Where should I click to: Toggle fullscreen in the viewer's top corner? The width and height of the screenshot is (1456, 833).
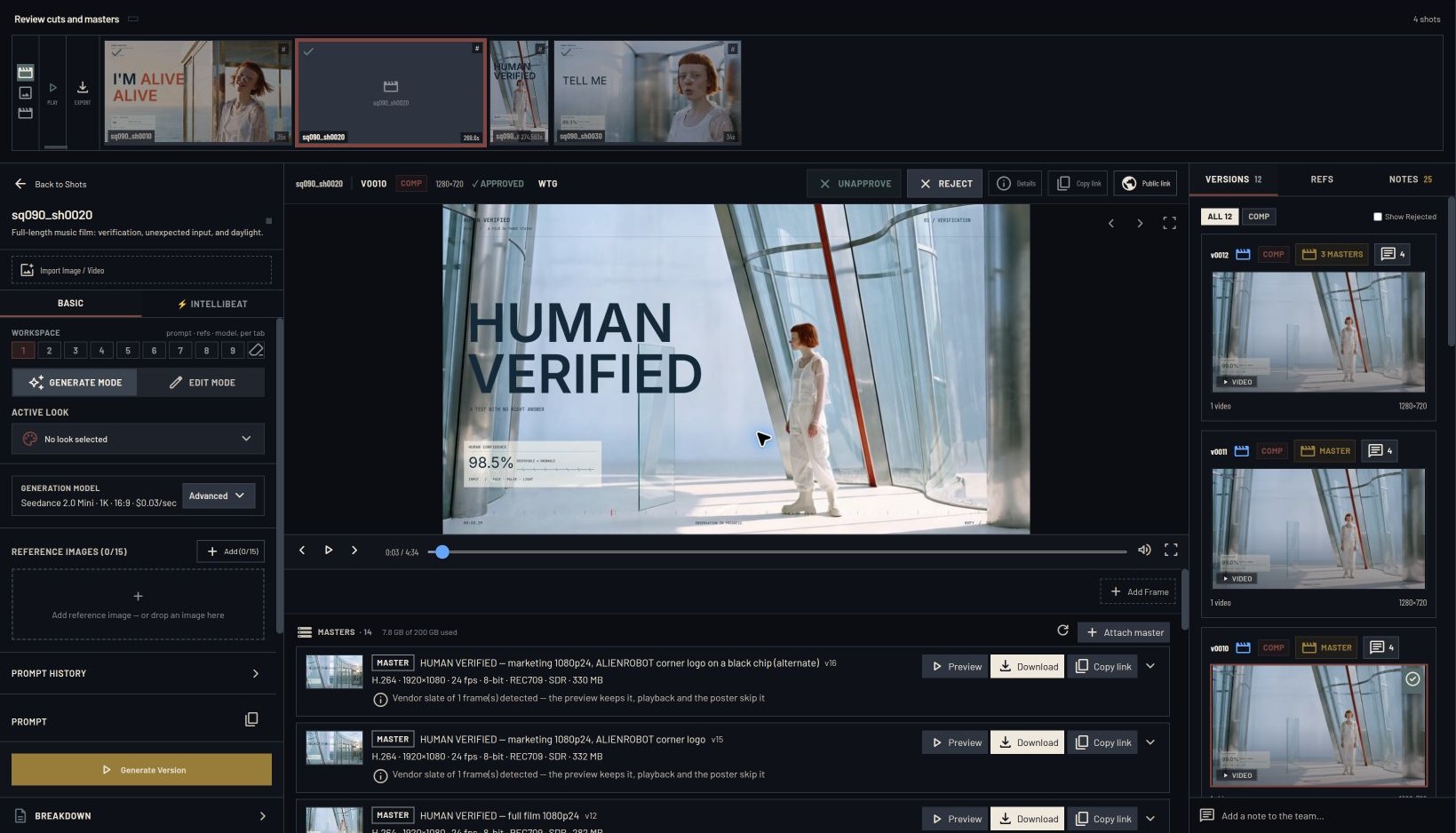coord(1169,224)
